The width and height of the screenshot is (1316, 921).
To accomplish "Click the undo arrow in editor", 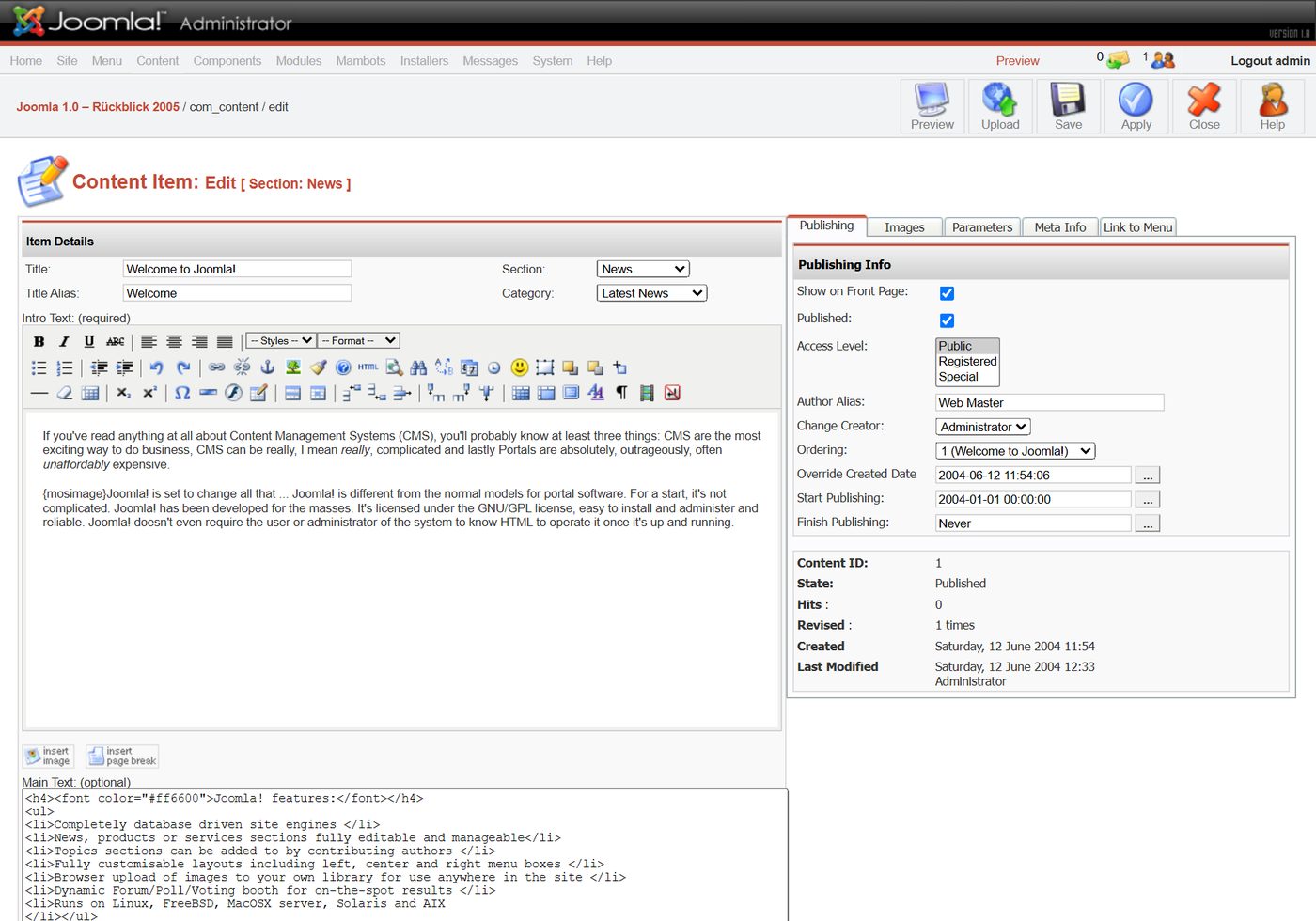I will [x=157, y=367].
